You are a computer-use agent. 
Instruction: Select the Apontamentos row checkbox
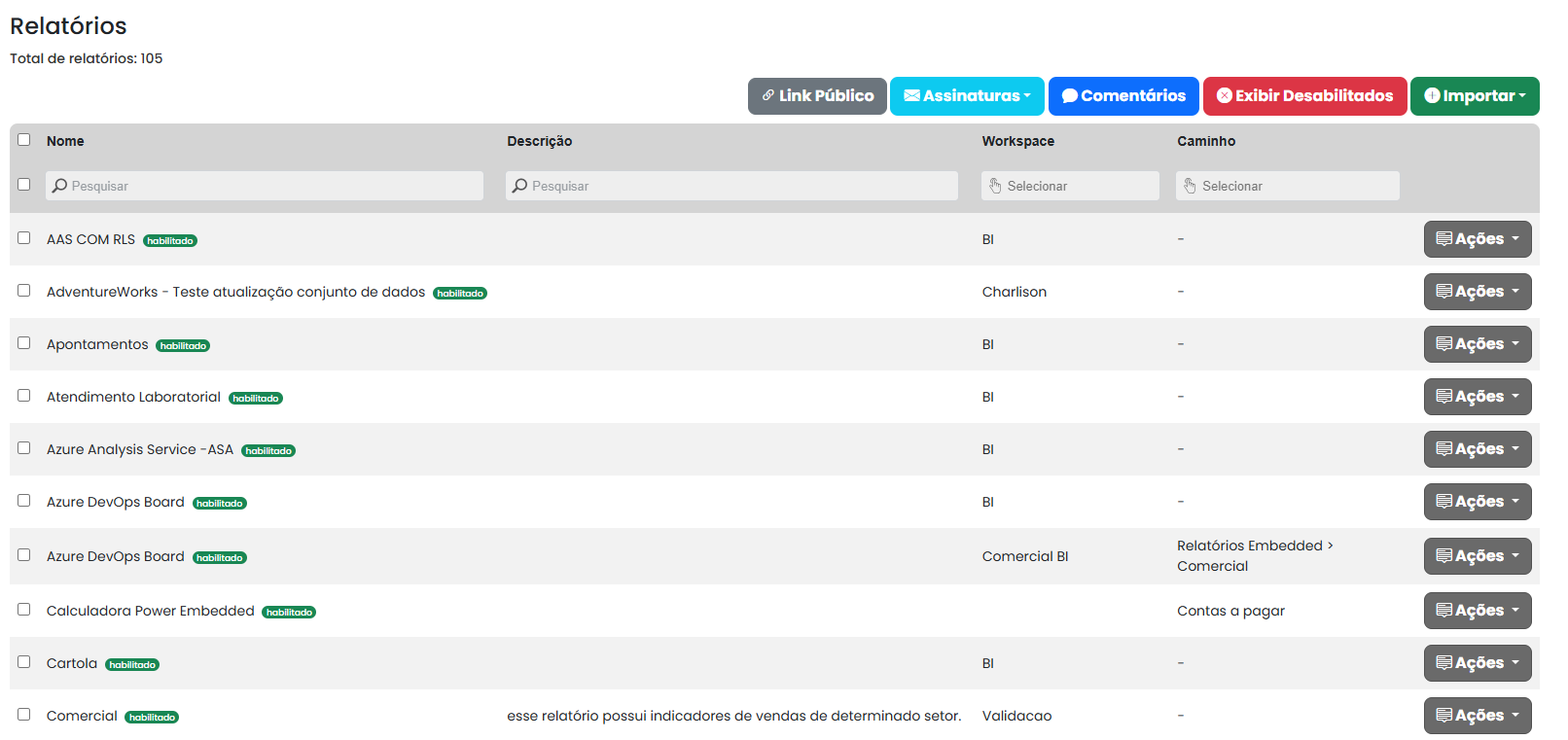(x=24, y=343)
